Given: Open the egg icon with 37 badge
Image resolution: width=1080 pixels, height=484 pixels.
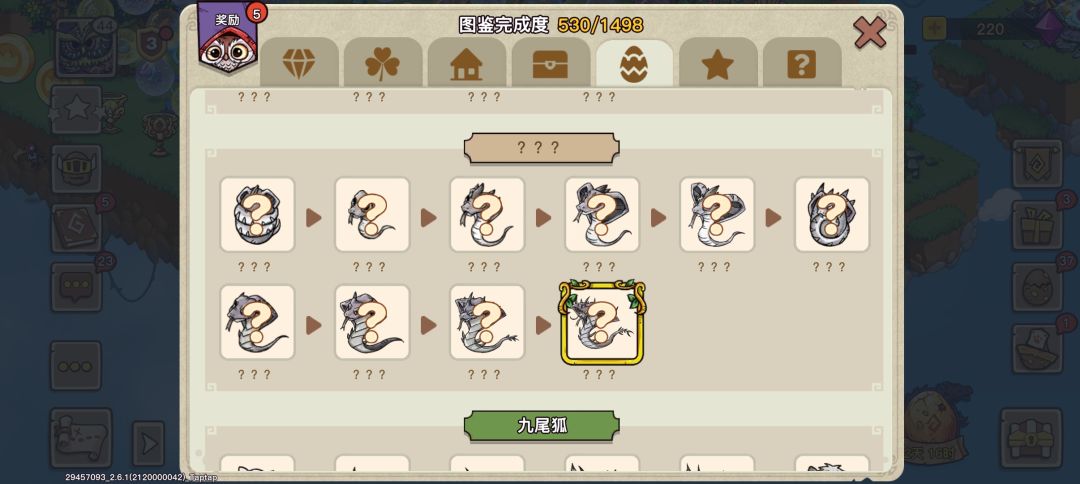Looking at the screenshot, I should (1037, 286).
